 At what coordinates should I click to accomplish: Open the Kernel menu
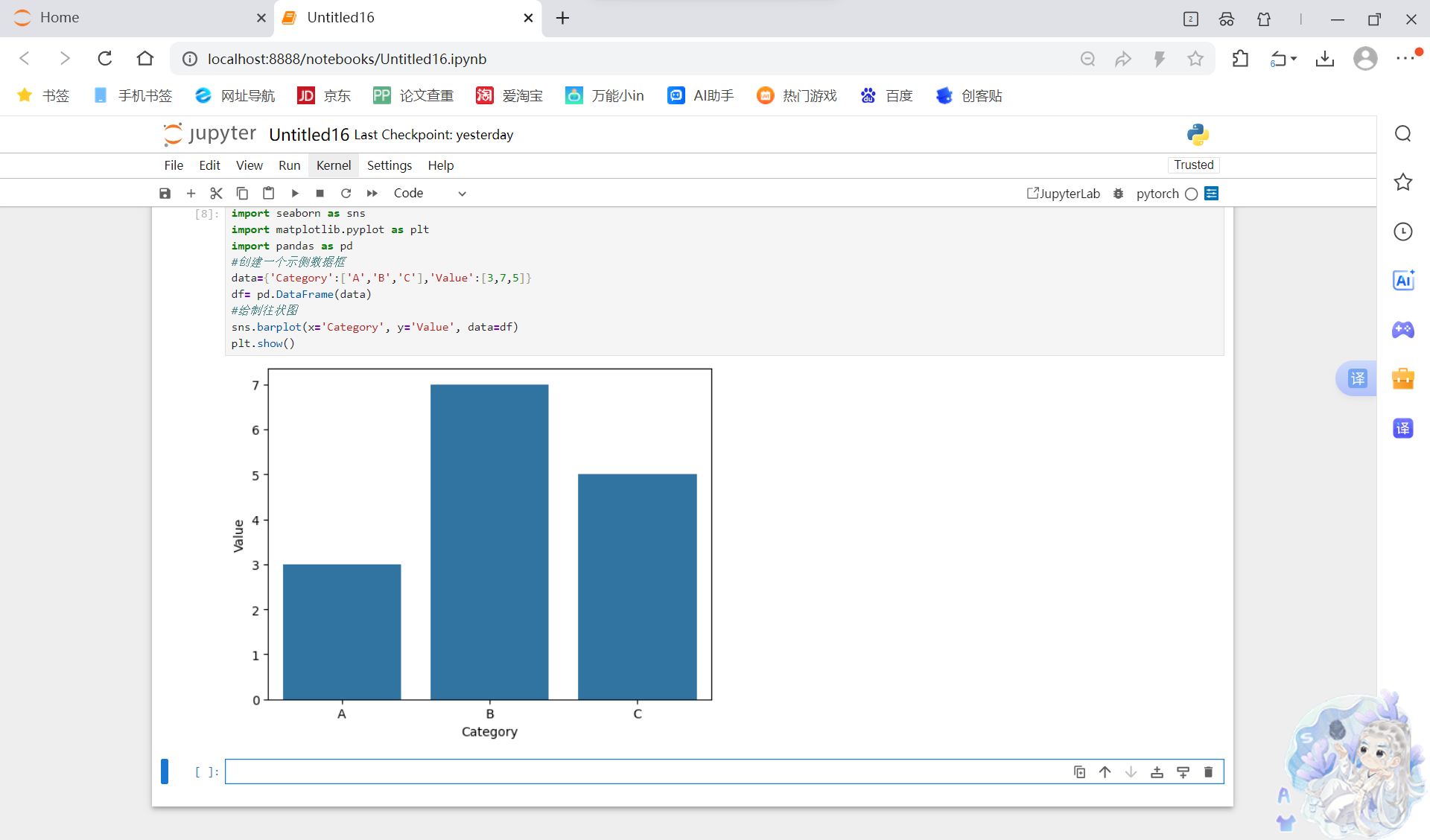[x=333, y=165]
